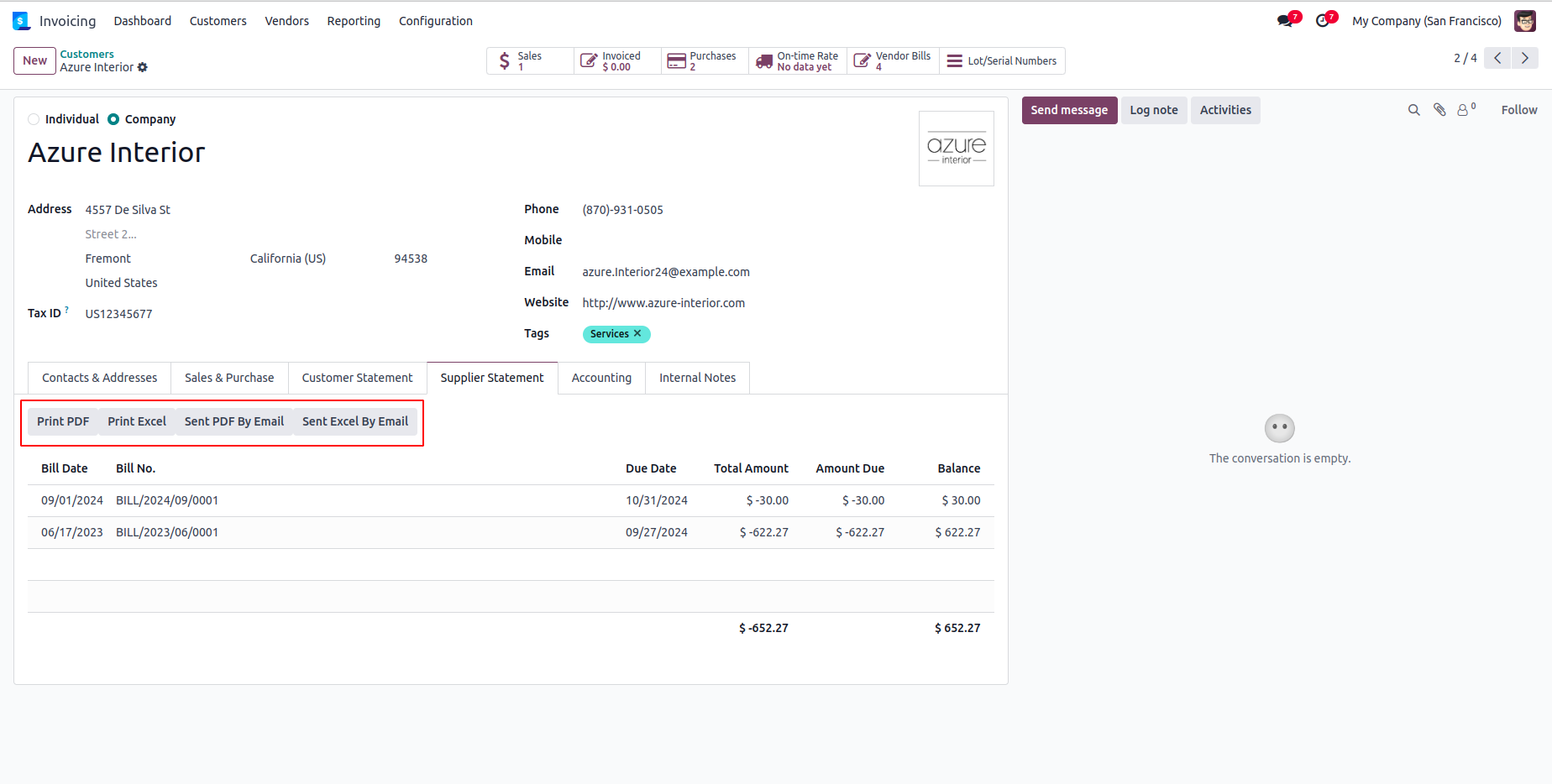Image resolution: width=1552 pixels, height=784 pixels.
Task: Click the paperclip attachments icon
Action: tap(1439, 110)
